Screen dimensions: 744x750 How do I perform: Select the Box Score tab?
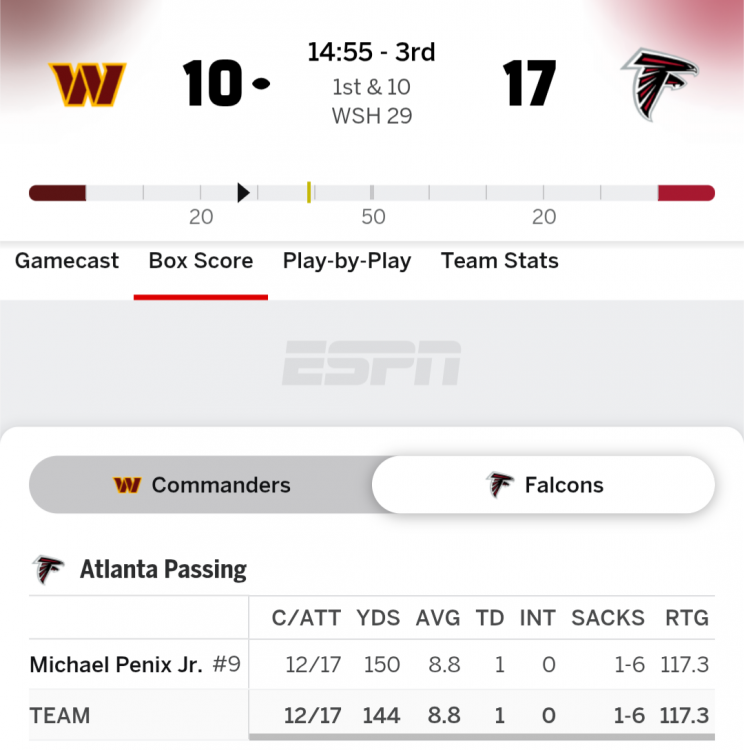point(201,261)
